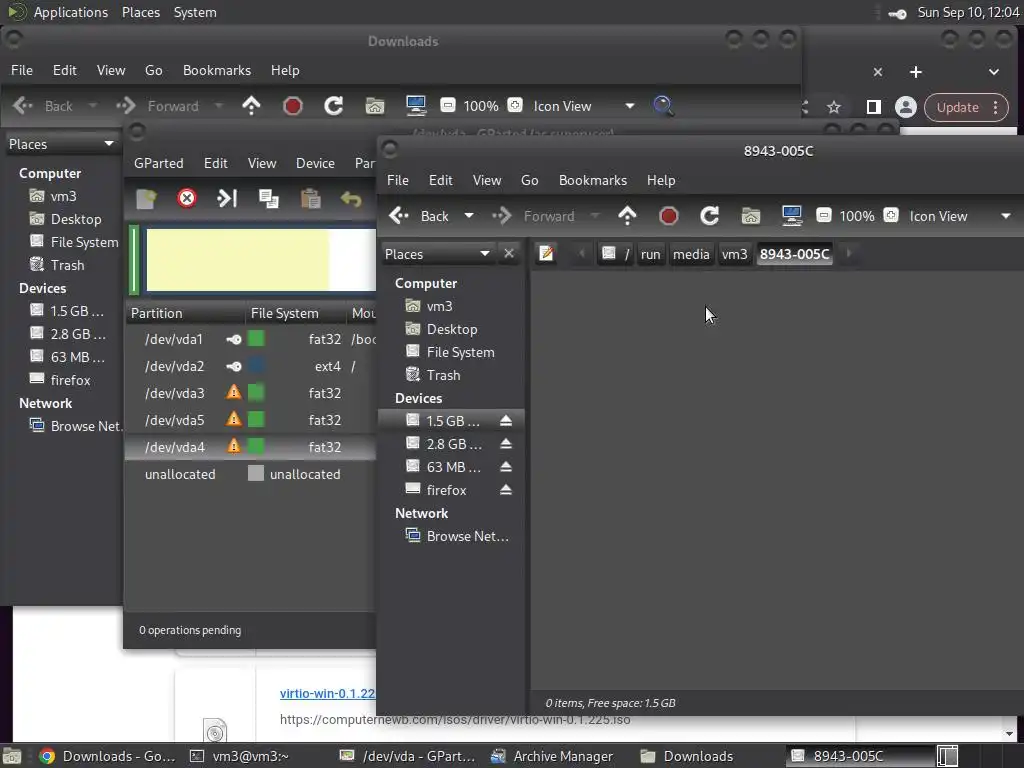The width and height of the screenshot is (1024, 768).
Task: Open new Chrome tab with plus
Action: coord(916,72)
